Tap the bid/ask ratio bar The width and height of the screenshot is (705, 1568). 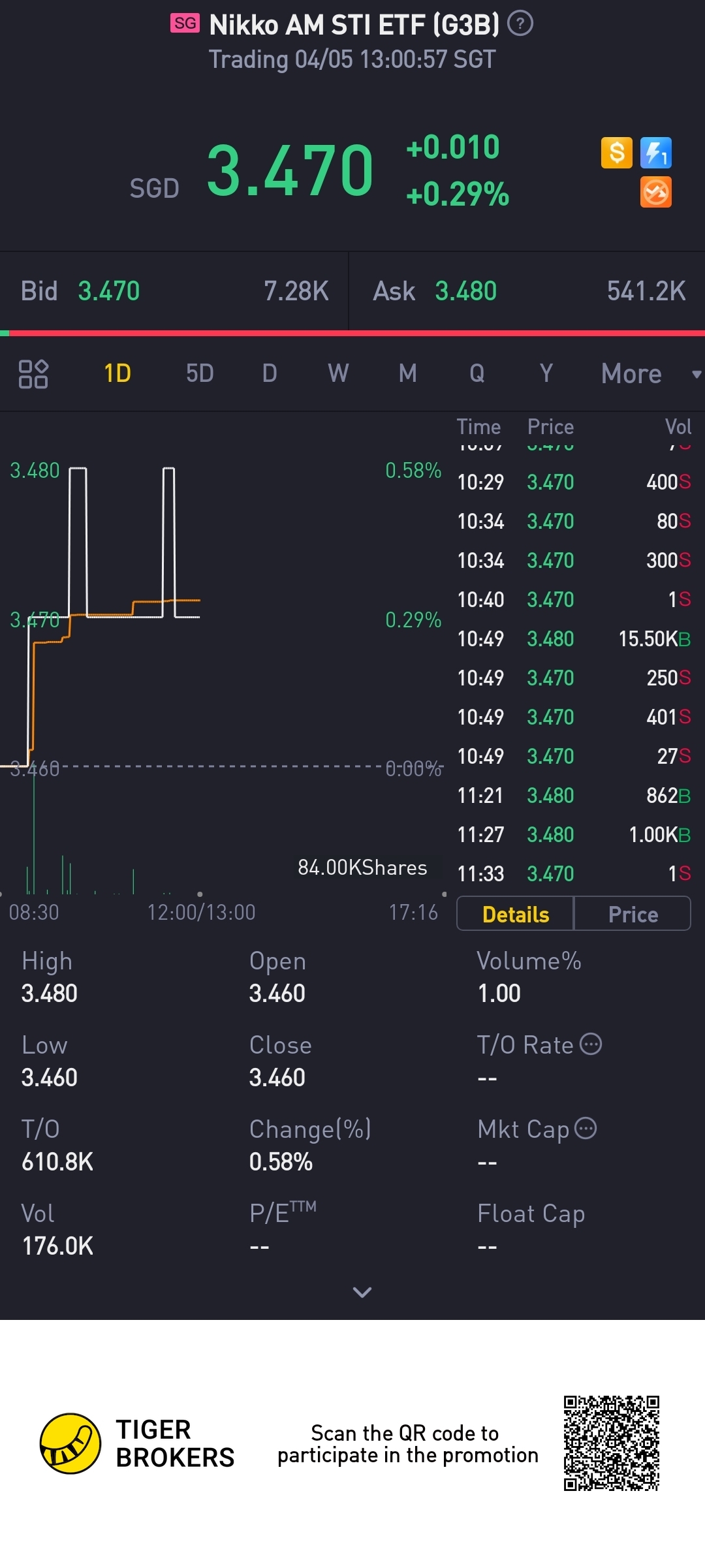pos(352,334)
